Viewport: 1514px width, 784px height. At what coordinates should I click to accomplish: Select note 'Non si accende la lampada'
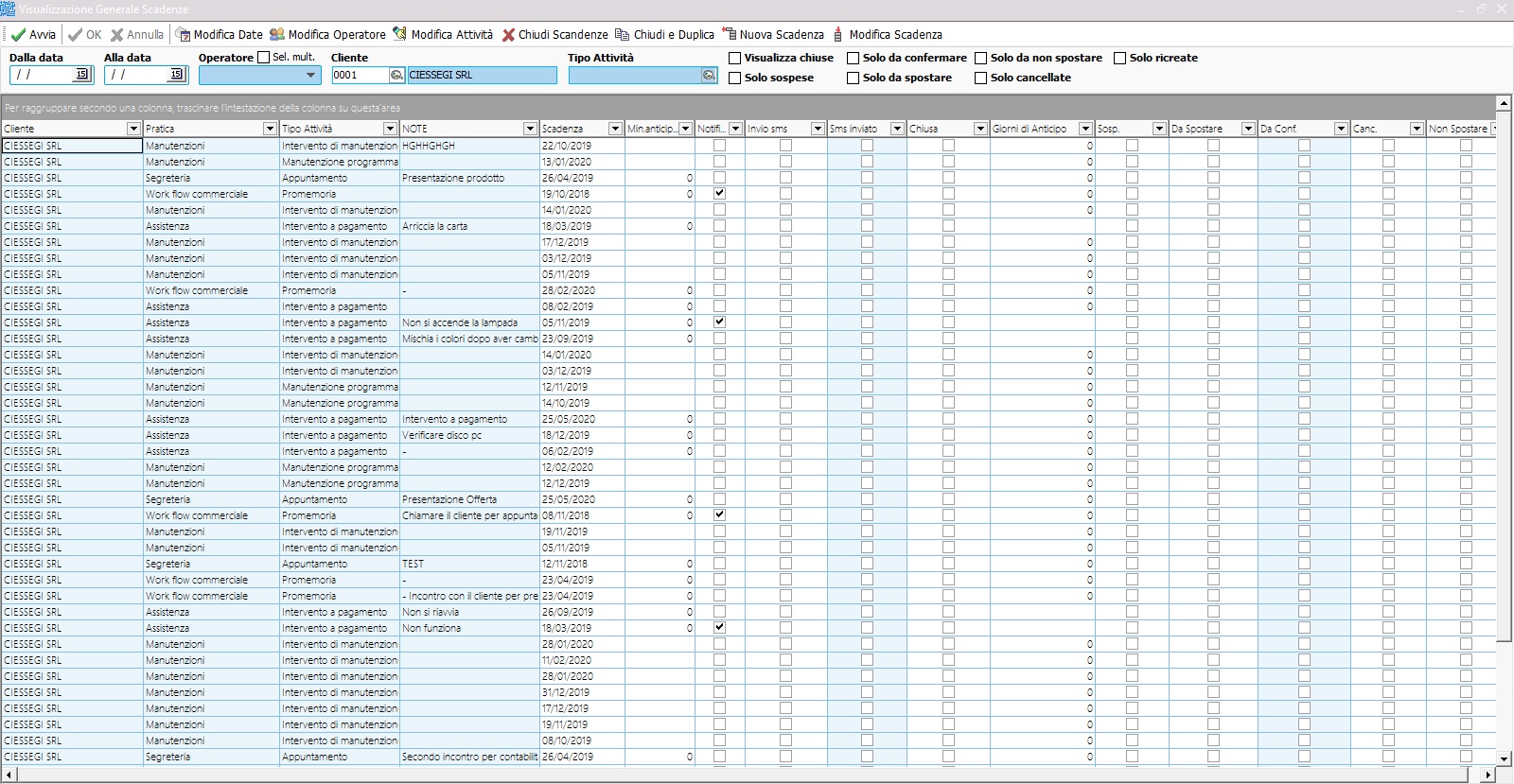coord(460,322)
